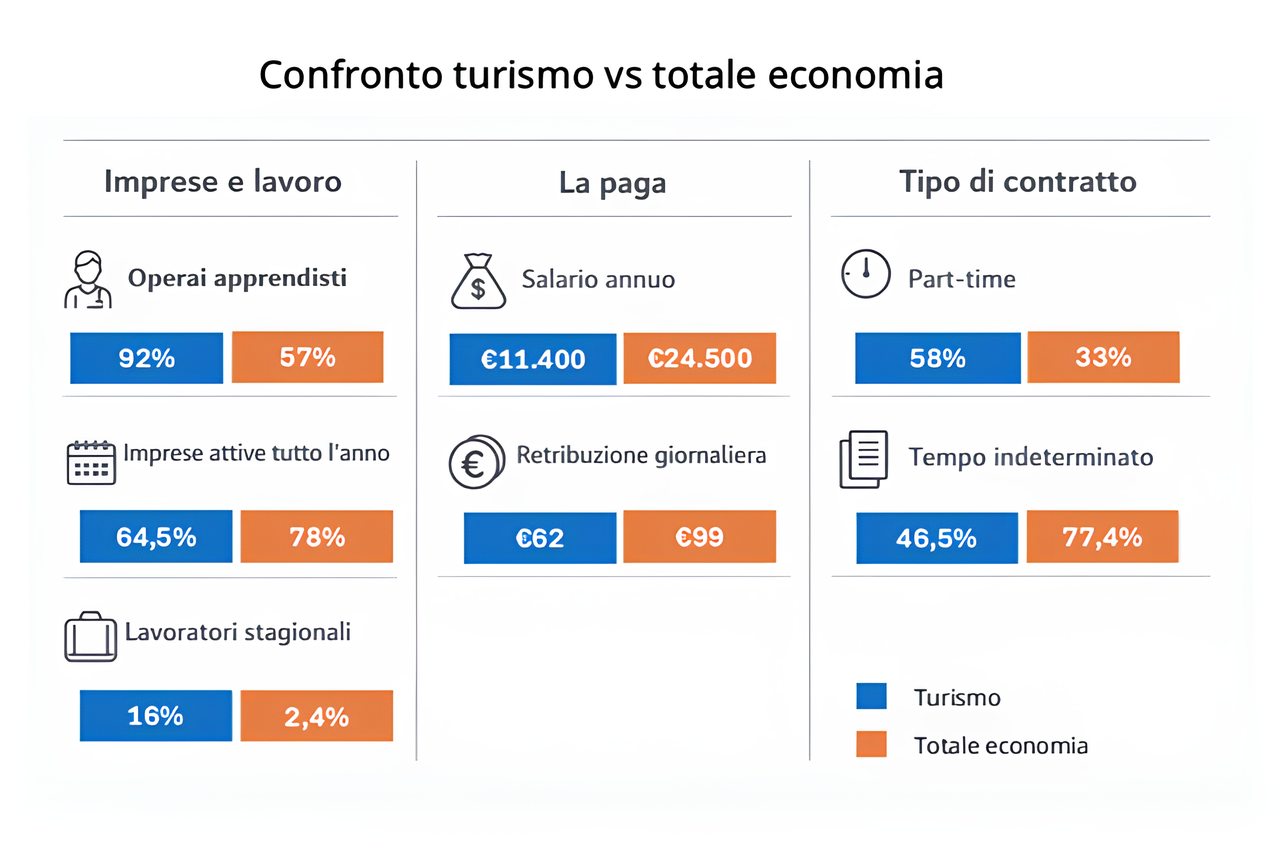Click the title Confronto turismo vs totale economia
Viewport: 1276px width, 864px height.
(601, 76)
